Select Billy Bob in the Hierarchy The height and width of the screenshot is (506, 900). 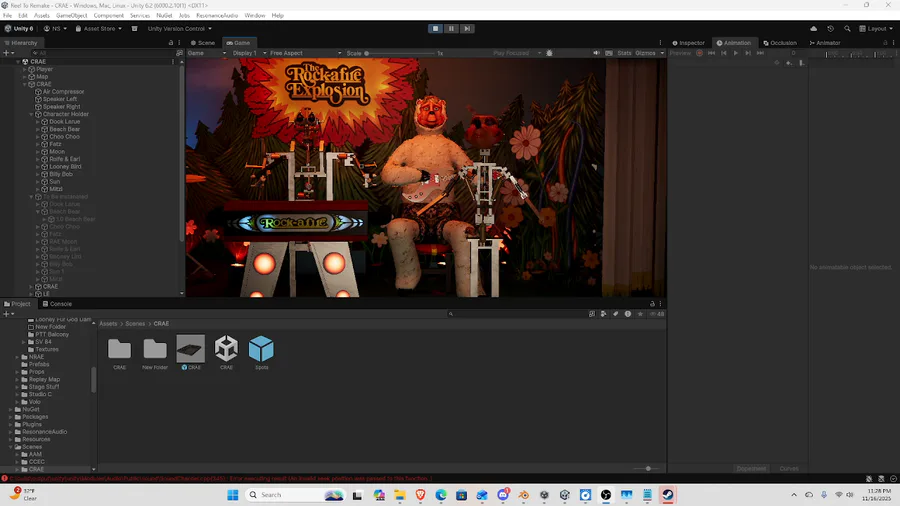point(60,174)
